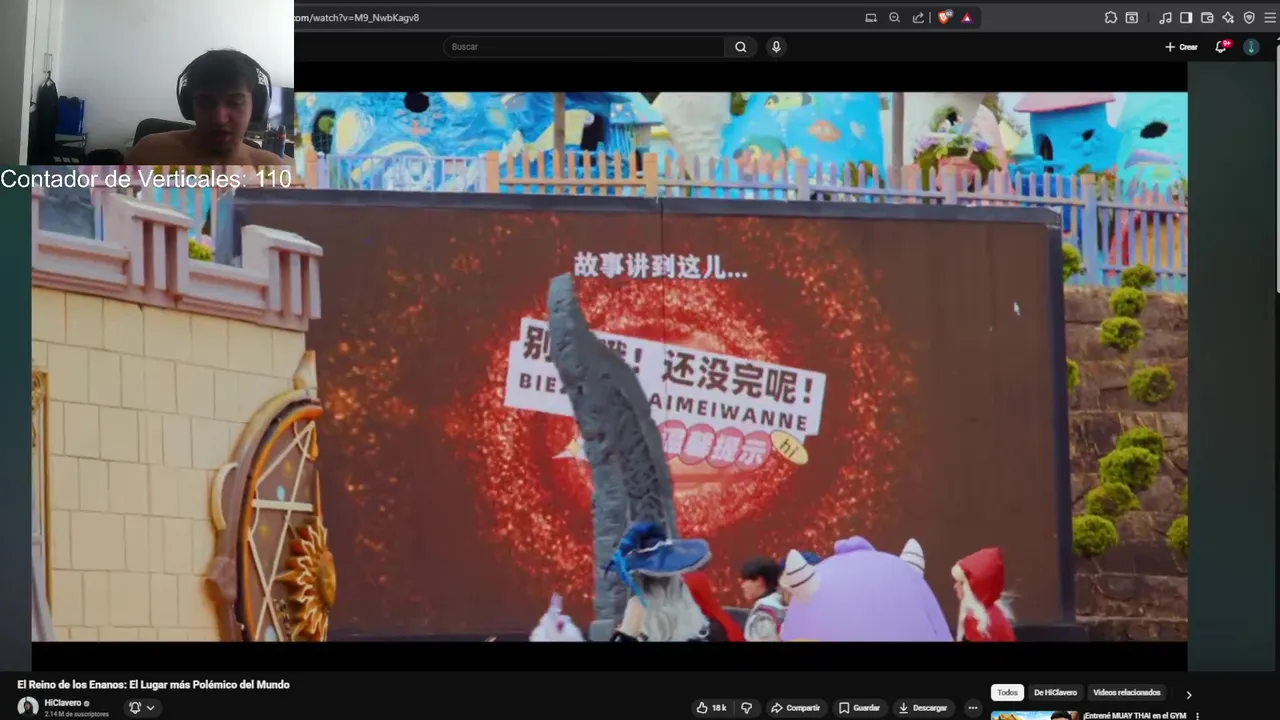
Task: Toggle the browser sidebar panel icon
Action: (1186, 18)
